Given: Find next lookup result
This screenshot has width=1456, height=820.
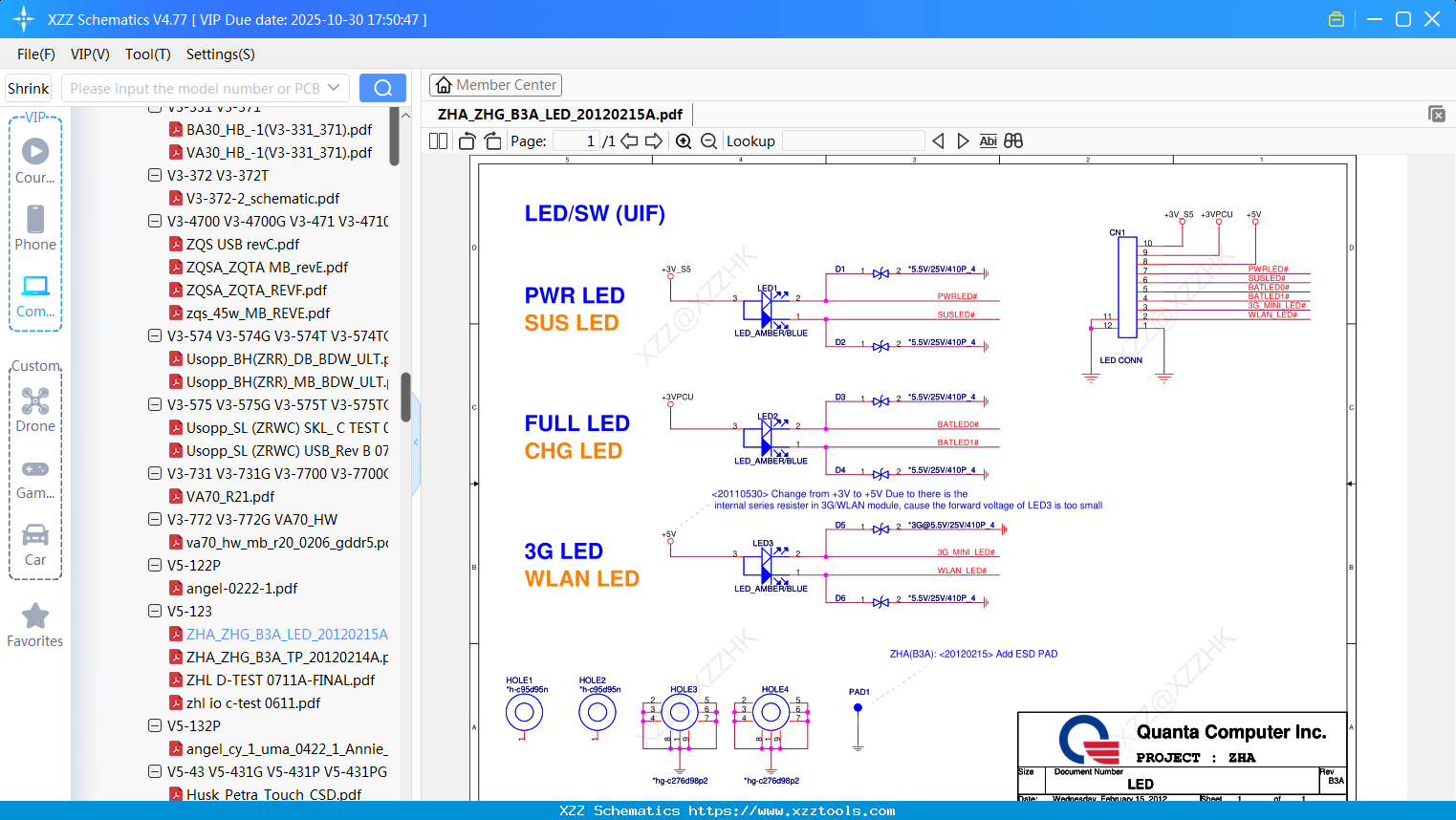Looking at the screenshot, I should [963, 140].
